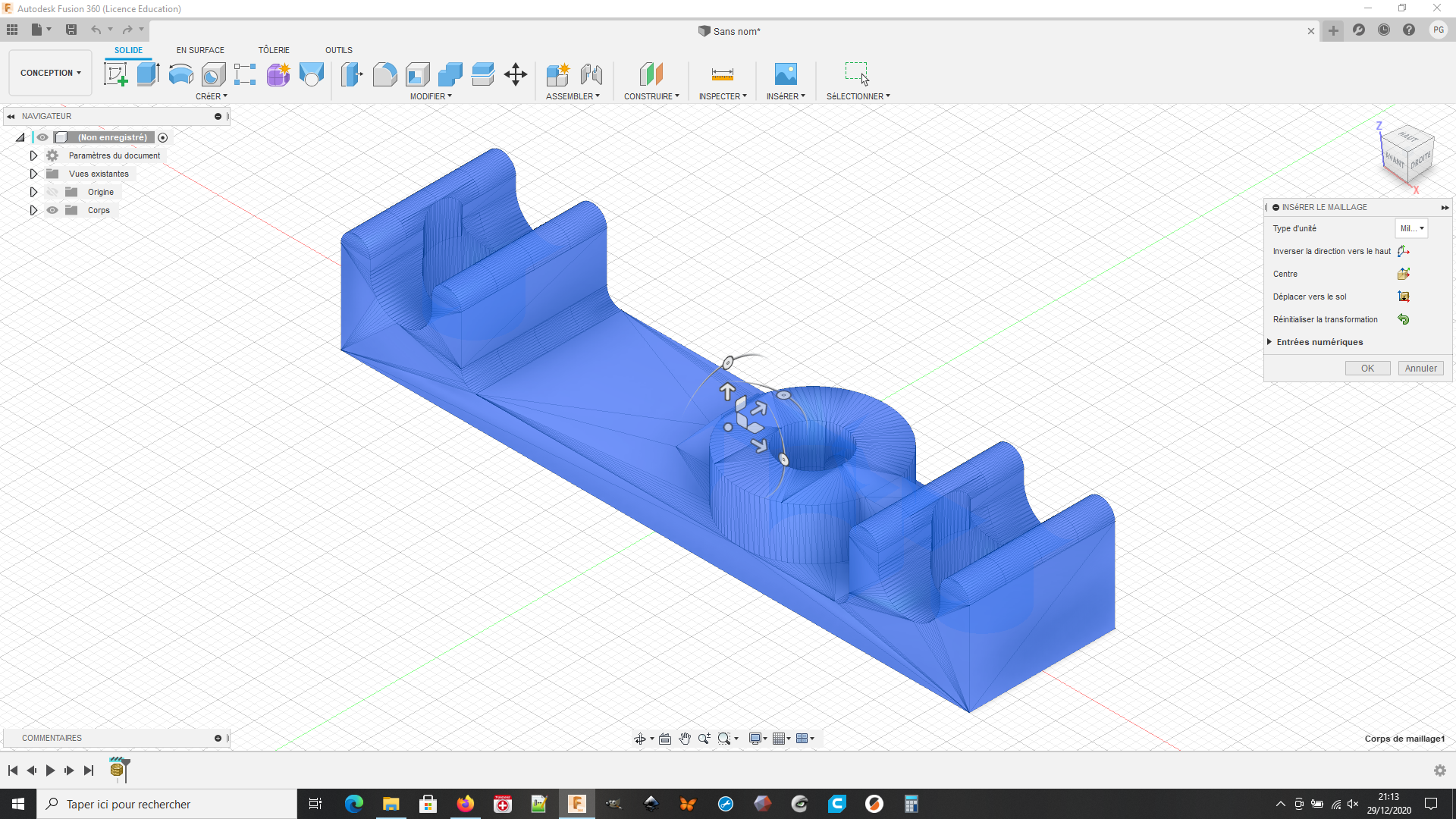This screenshot has width=1456, height=819.
Task: Open the Type d'unité dropdown
Action: [x=1411, y=228]
